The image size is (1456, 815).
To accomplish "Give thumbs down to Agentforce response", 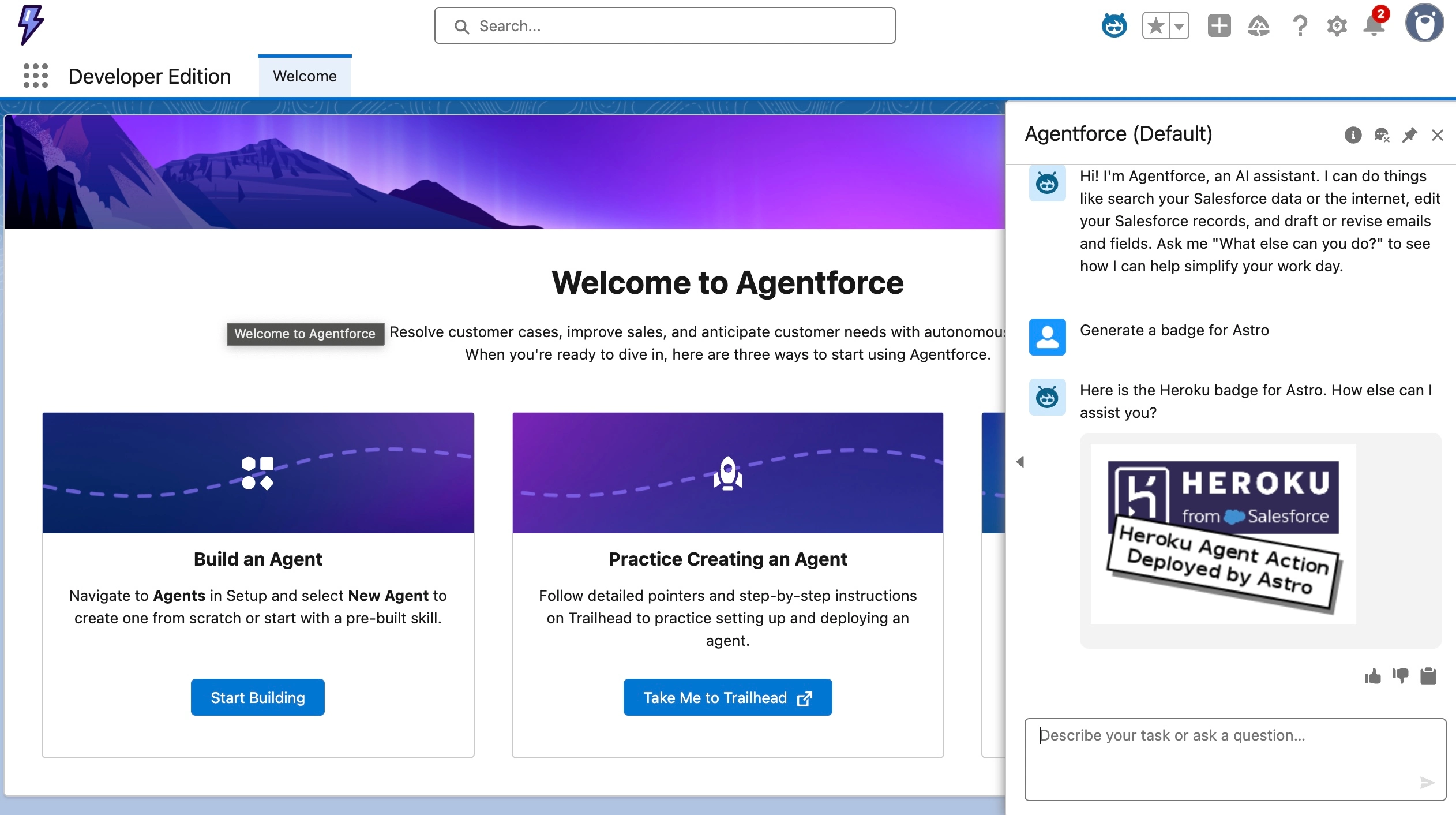I will (x=1401, y=676).
